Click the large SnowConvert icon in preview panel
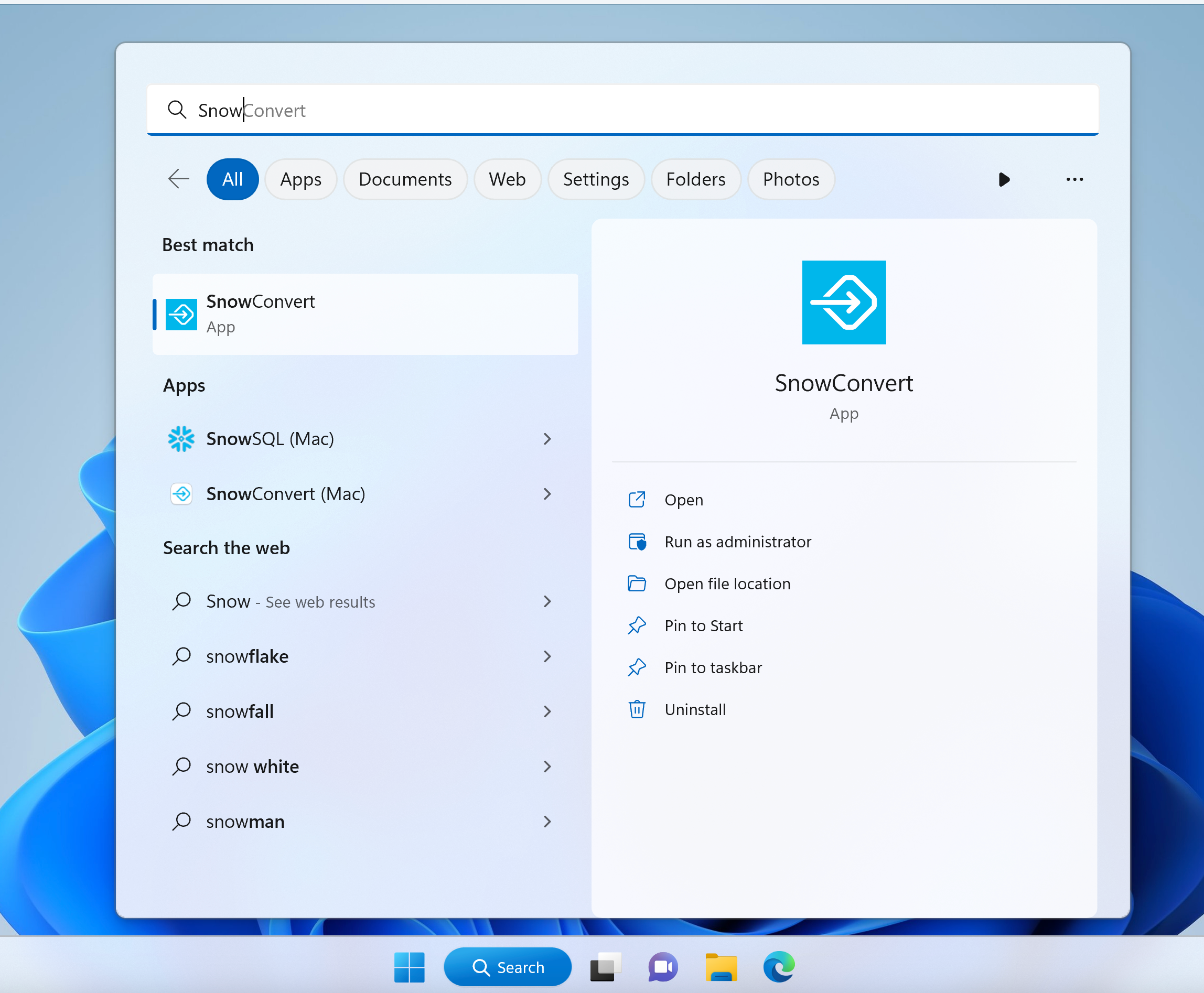 pos(844,302)
